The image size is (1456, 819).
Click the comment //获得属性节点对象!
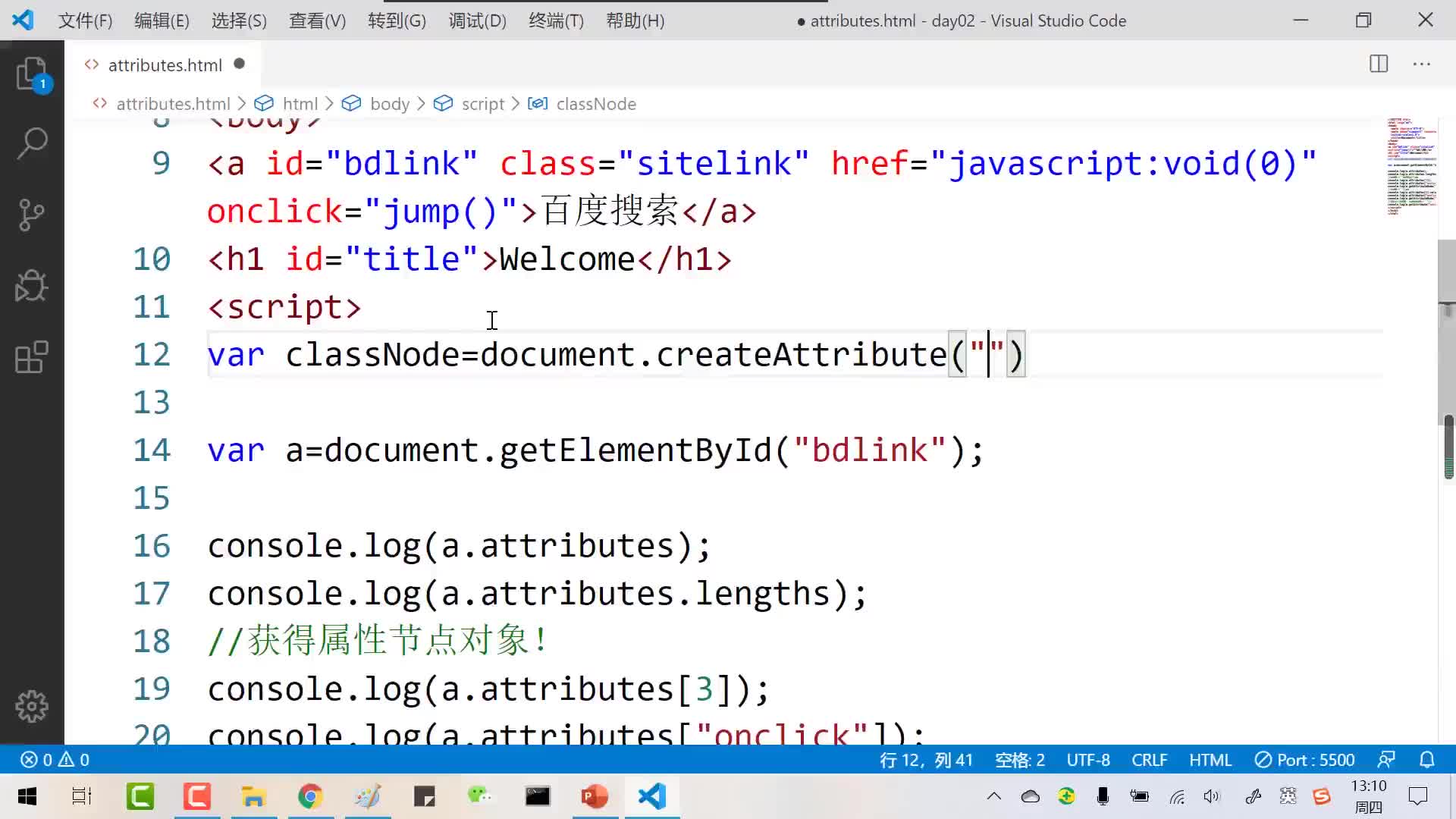[x=378, y=641]
